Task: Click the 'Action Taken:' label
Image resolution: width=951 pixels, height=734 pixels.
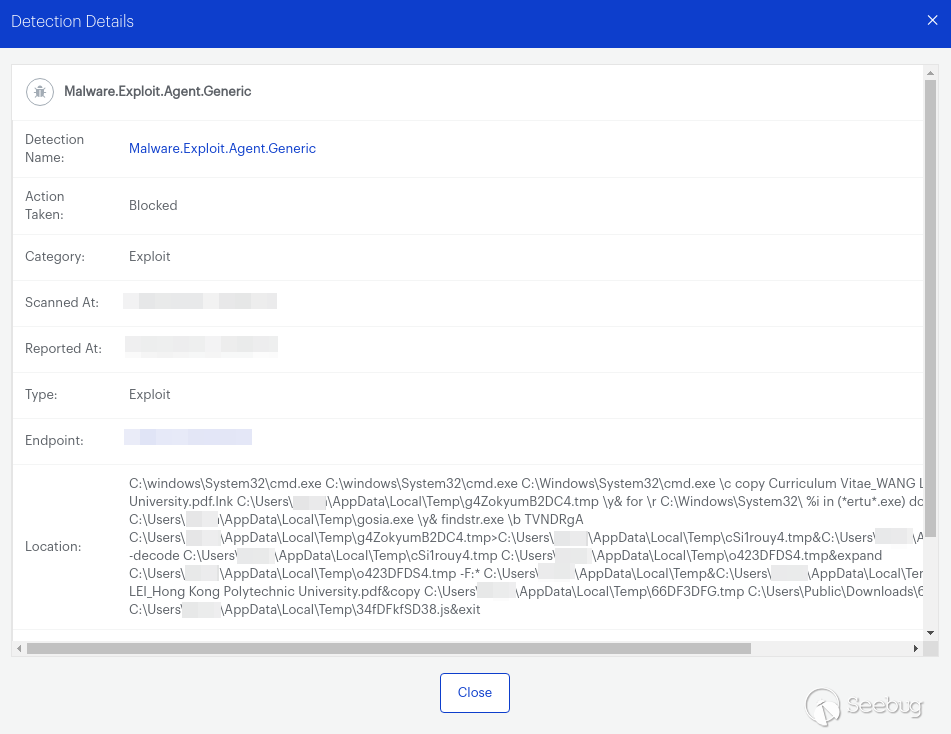Action: 44,206
